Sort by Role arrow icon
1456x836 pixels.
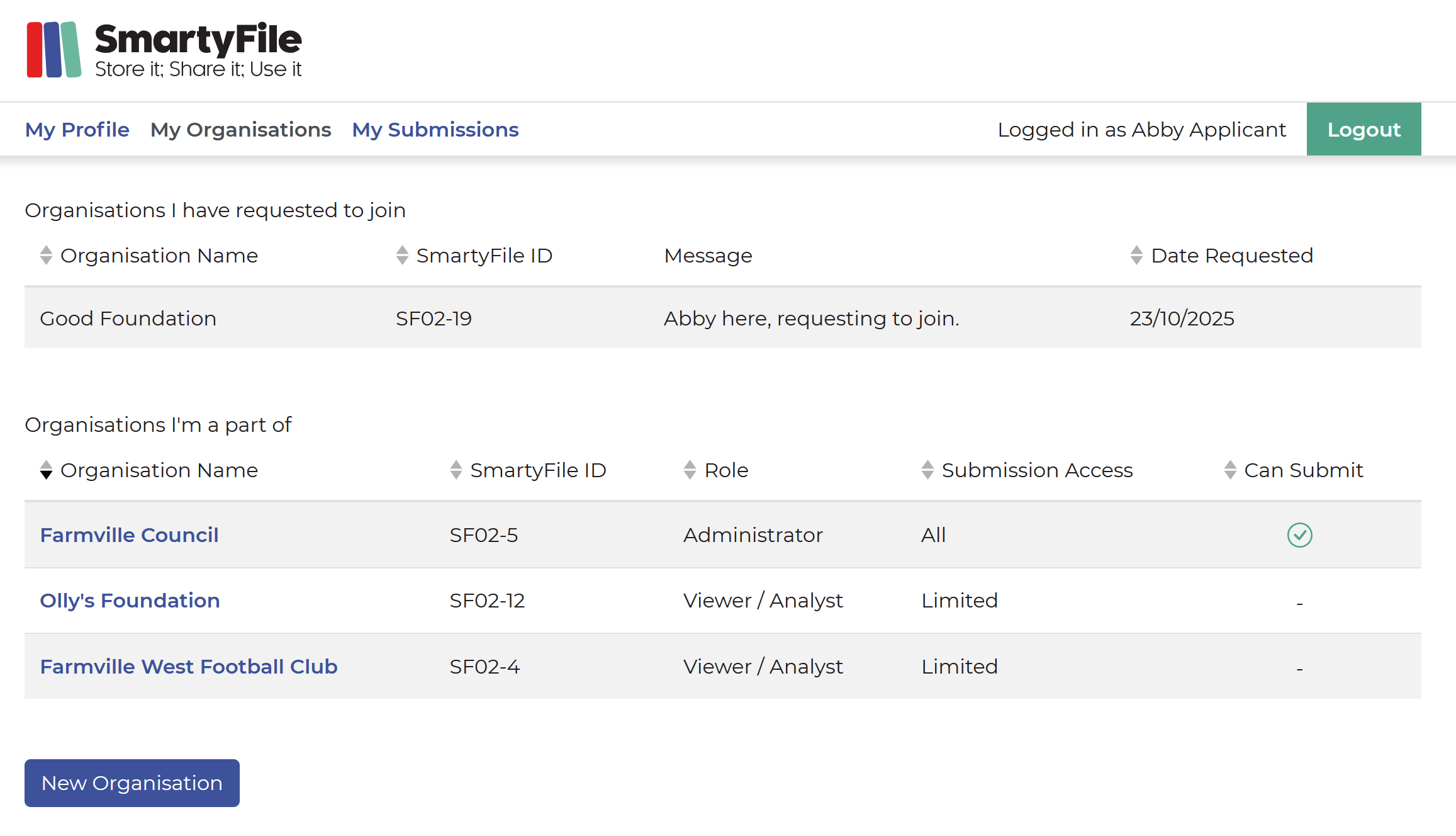690,470
